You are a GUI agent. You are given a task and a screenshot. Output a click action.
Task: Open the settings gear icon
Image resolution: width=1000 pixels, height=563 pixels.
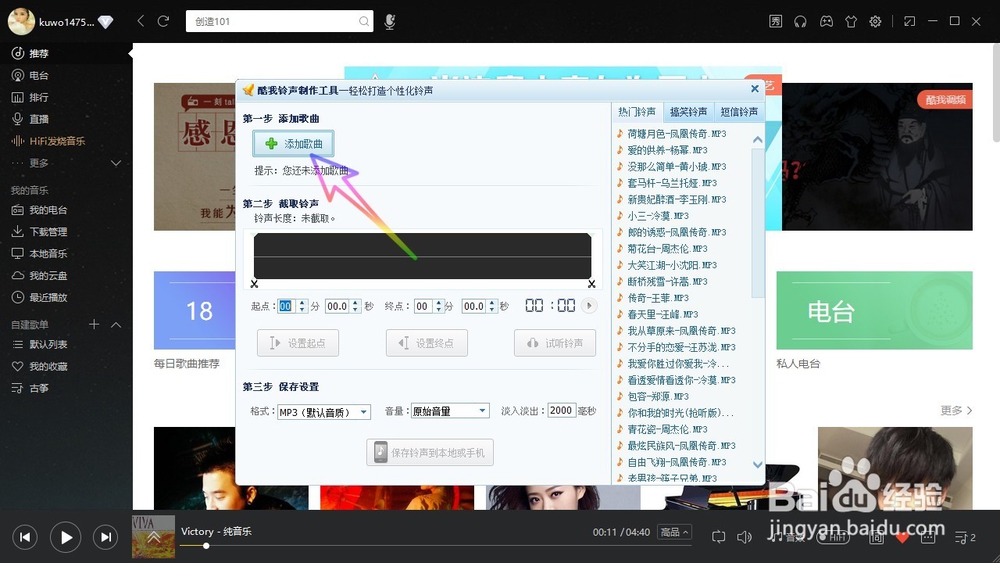pyautogui.click(x=876, y=21)
